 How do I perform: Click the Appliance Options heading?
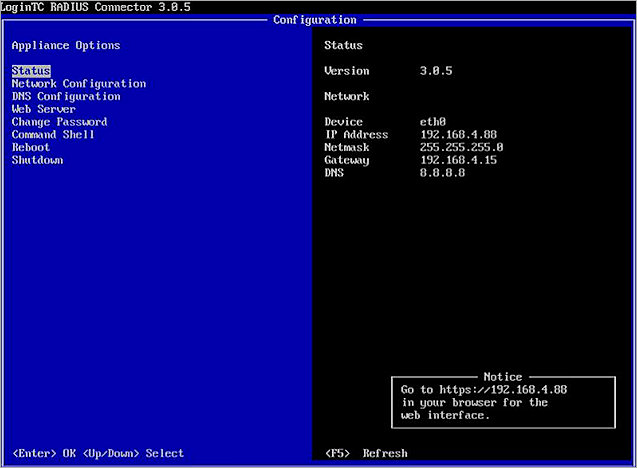[66, 46]
